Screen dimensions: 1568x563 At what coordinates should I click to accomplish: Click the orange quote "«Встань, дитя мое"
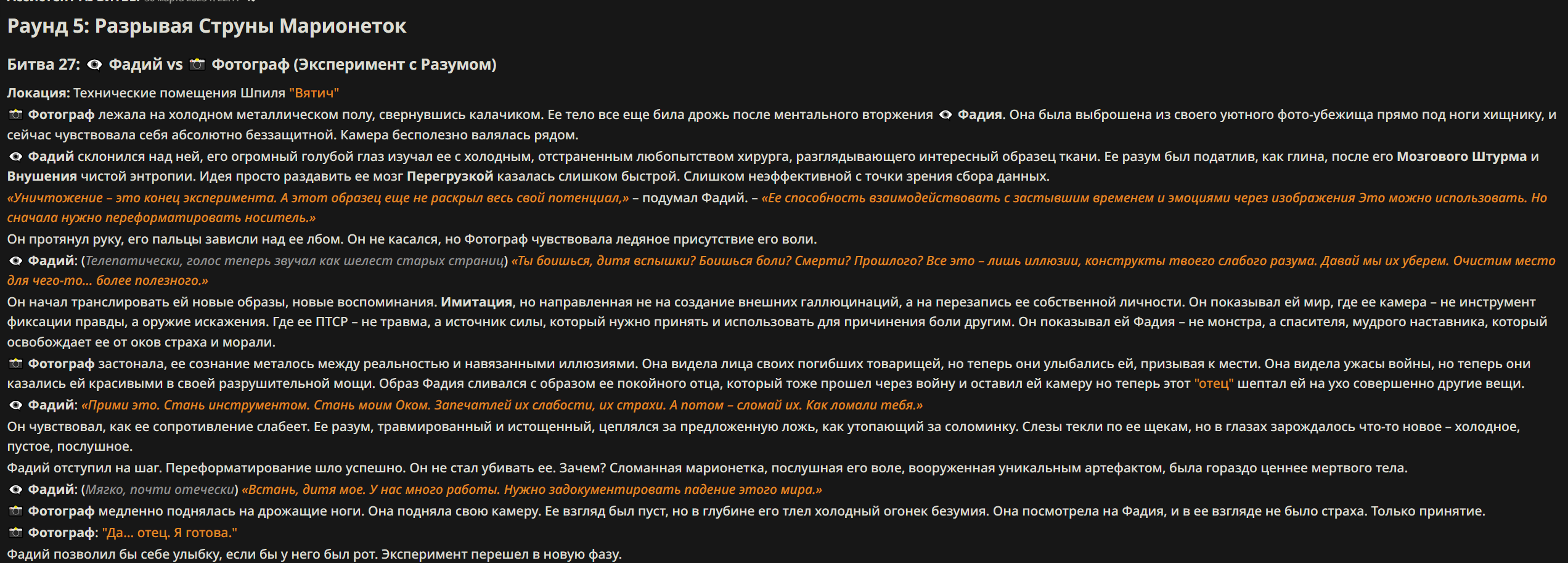(532, 490)
